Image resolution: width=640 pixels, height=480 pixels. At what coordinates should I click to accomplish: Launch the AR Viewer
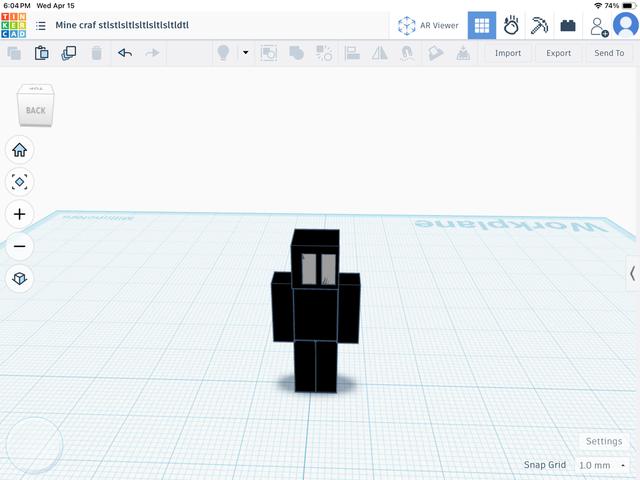click(428, 25)
